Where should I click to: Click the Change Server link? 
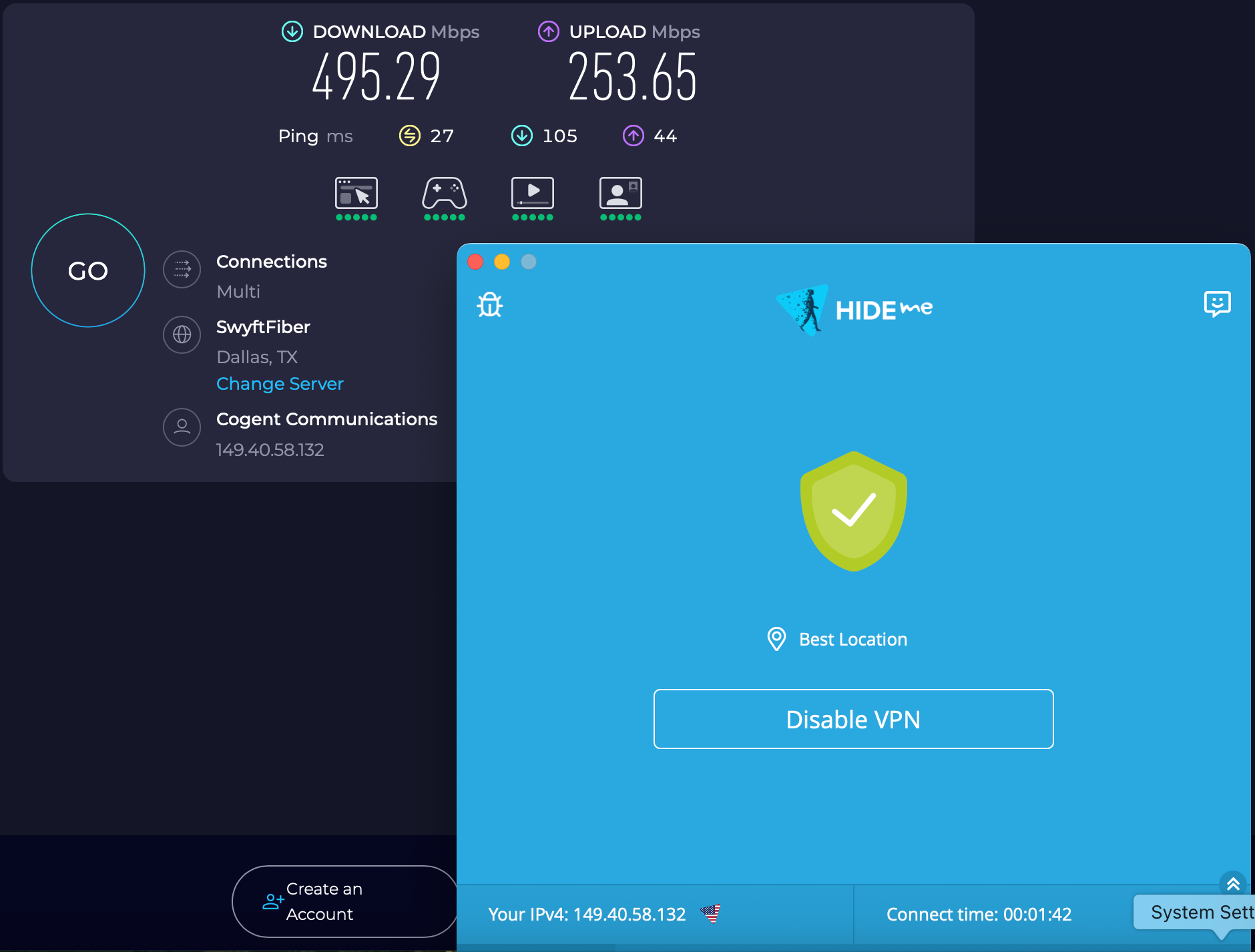pos(280,384)
